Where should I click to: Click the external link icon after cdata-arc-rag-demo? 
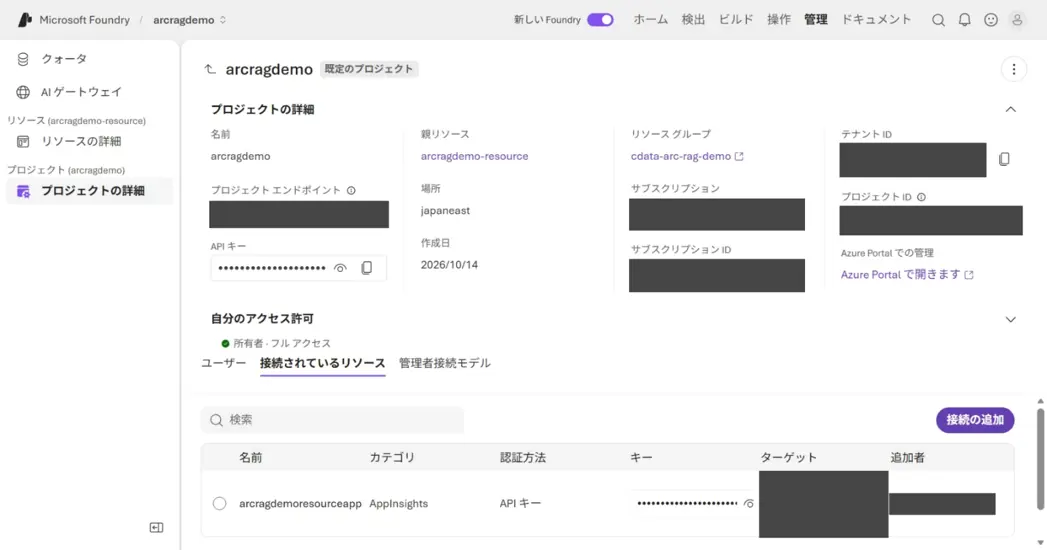pos(739,156)
